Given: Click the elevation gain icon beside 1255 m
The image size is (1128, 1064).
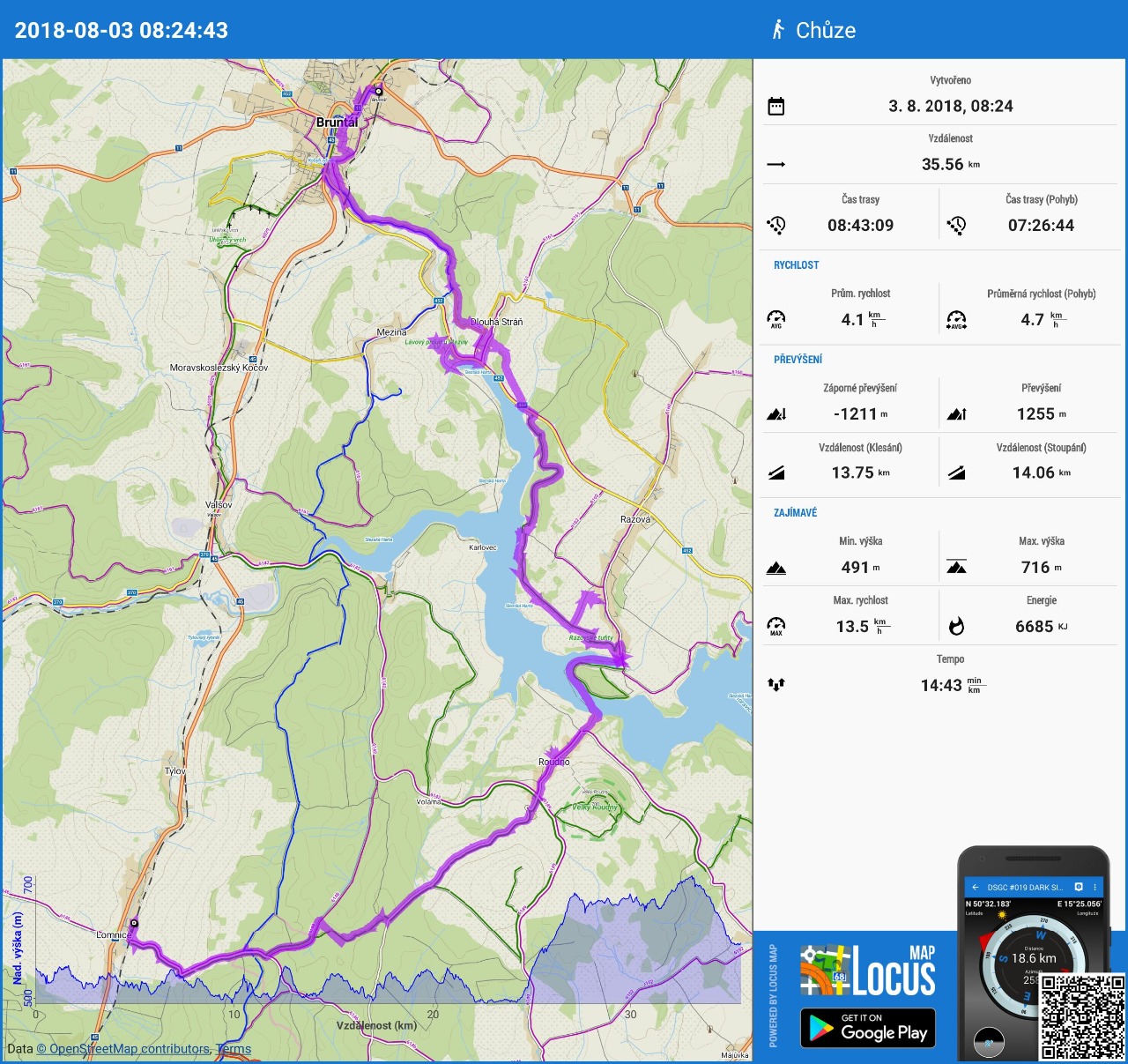Looking at the screenshot, I should click(x=957, y=414).
